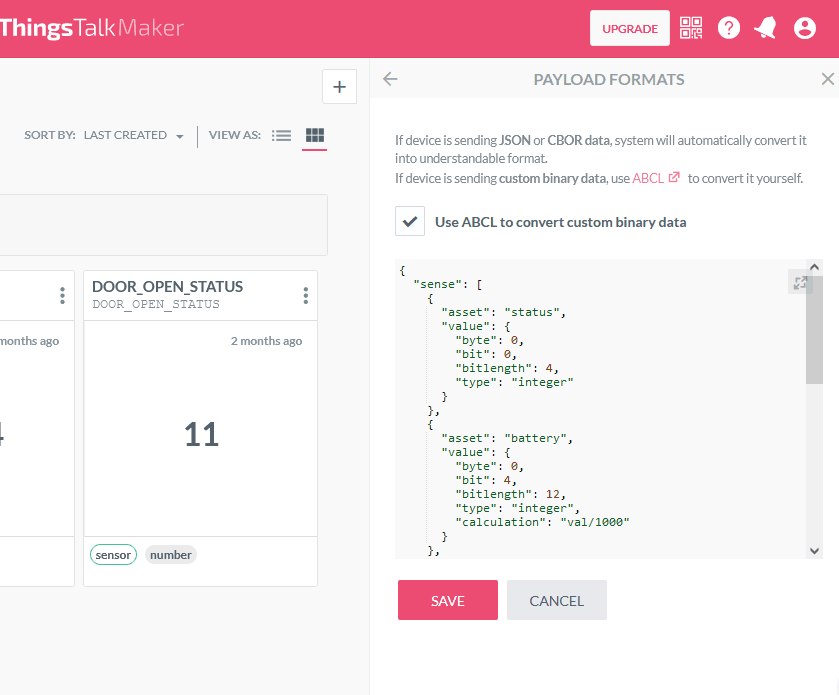Click the Use ABCL checkbox label text

(x=560, y=222)
